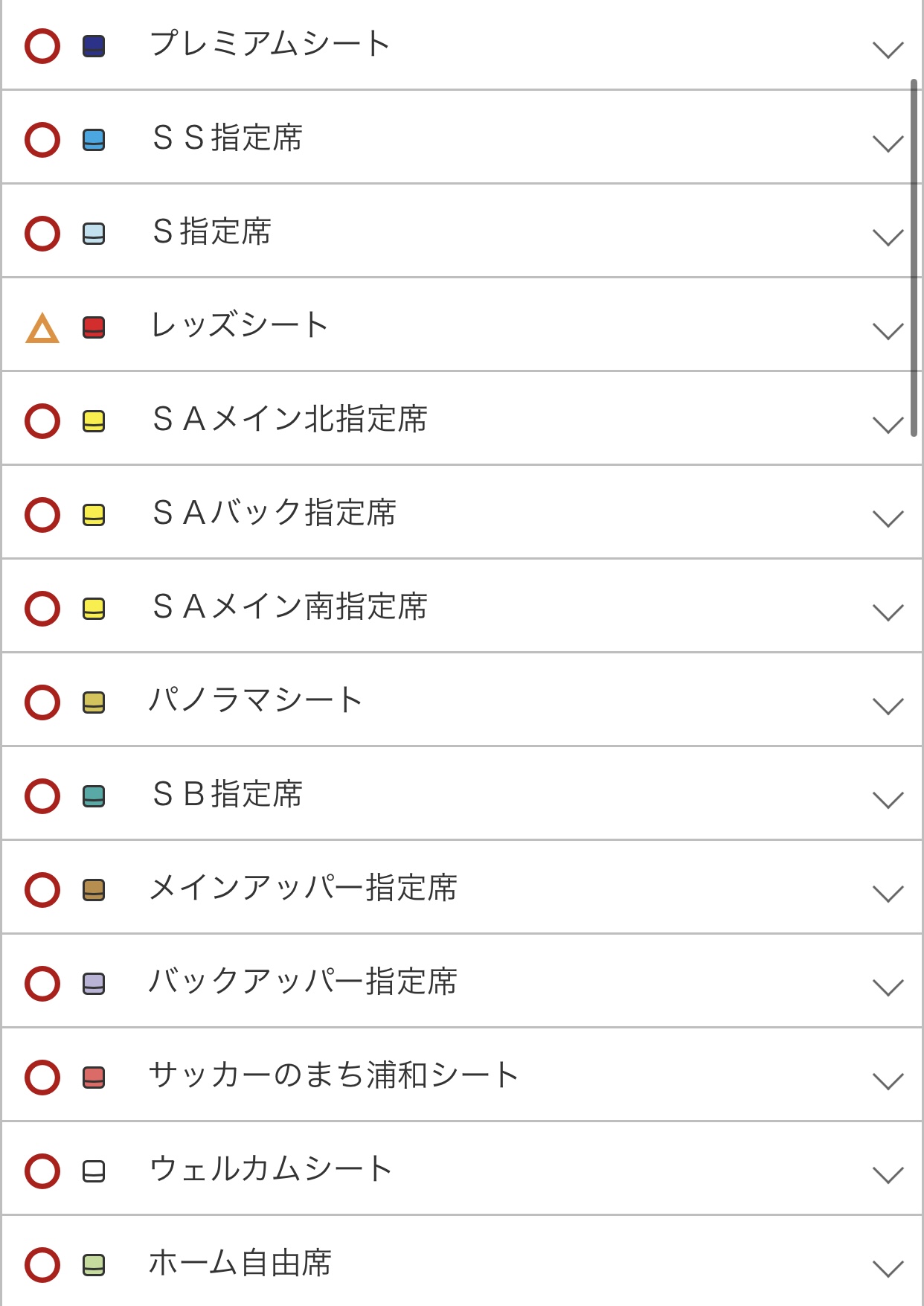Click the vertical scrollbar thumb
The height and width of the screenshot is (1306, 924).
click(x=914, y=257)
